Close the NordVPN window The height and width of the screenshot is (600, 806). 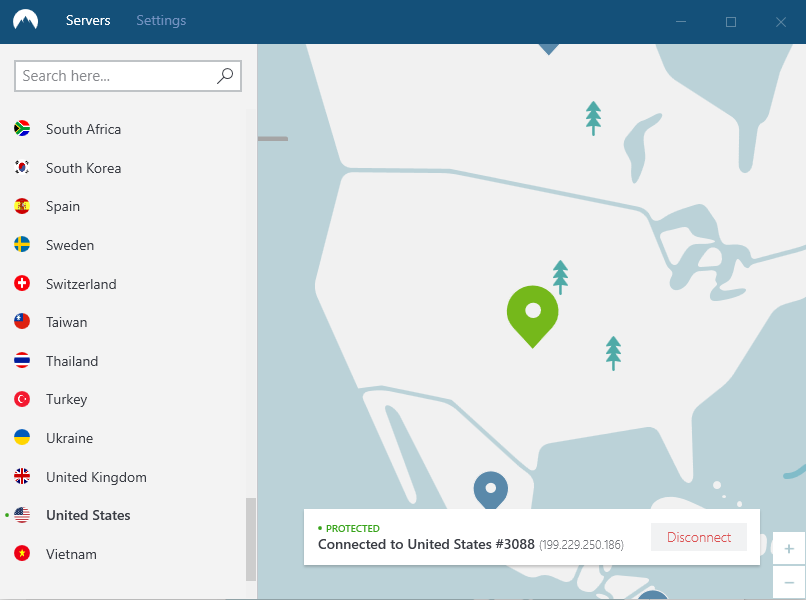point(781,22)
